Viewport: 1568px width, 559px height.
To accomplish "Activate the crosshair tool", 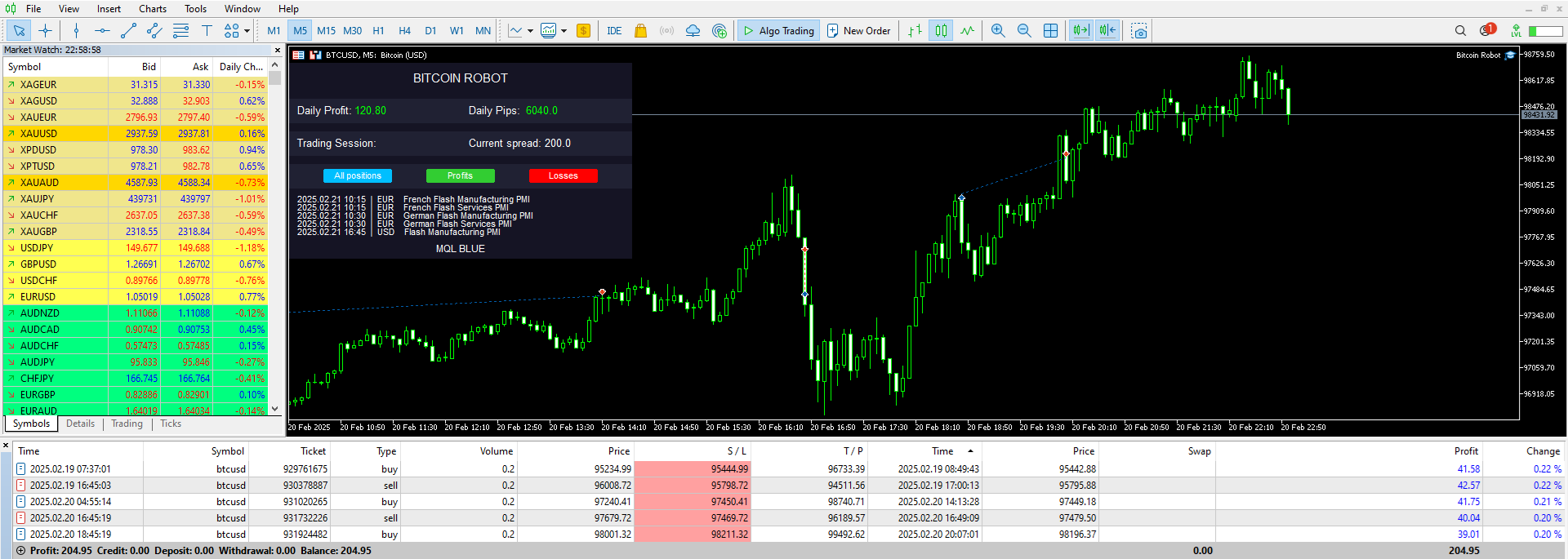I will [x=45, y=31].
